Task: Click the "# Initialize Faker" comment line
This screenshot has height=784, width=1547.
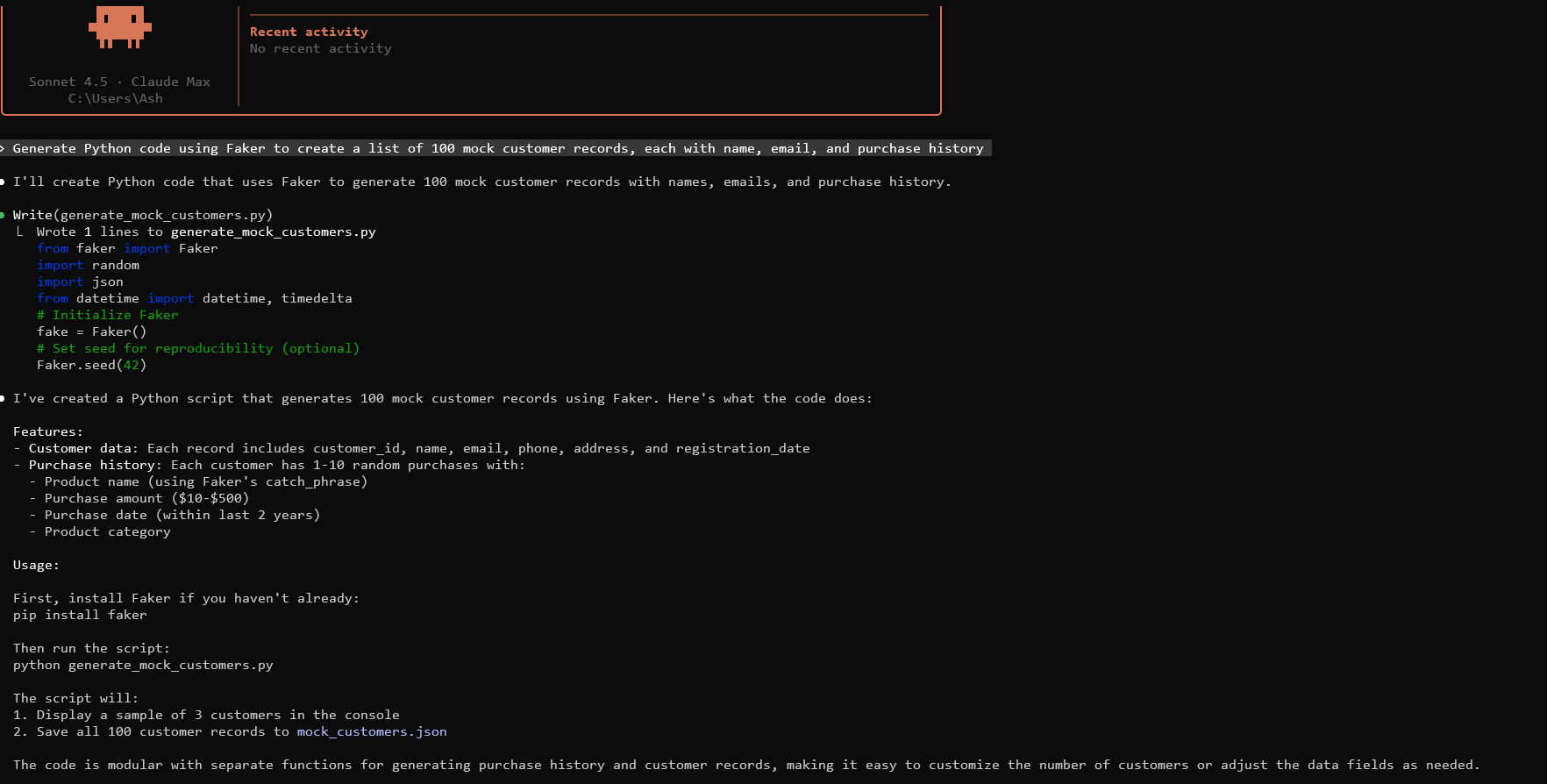Action: point(107,315)
